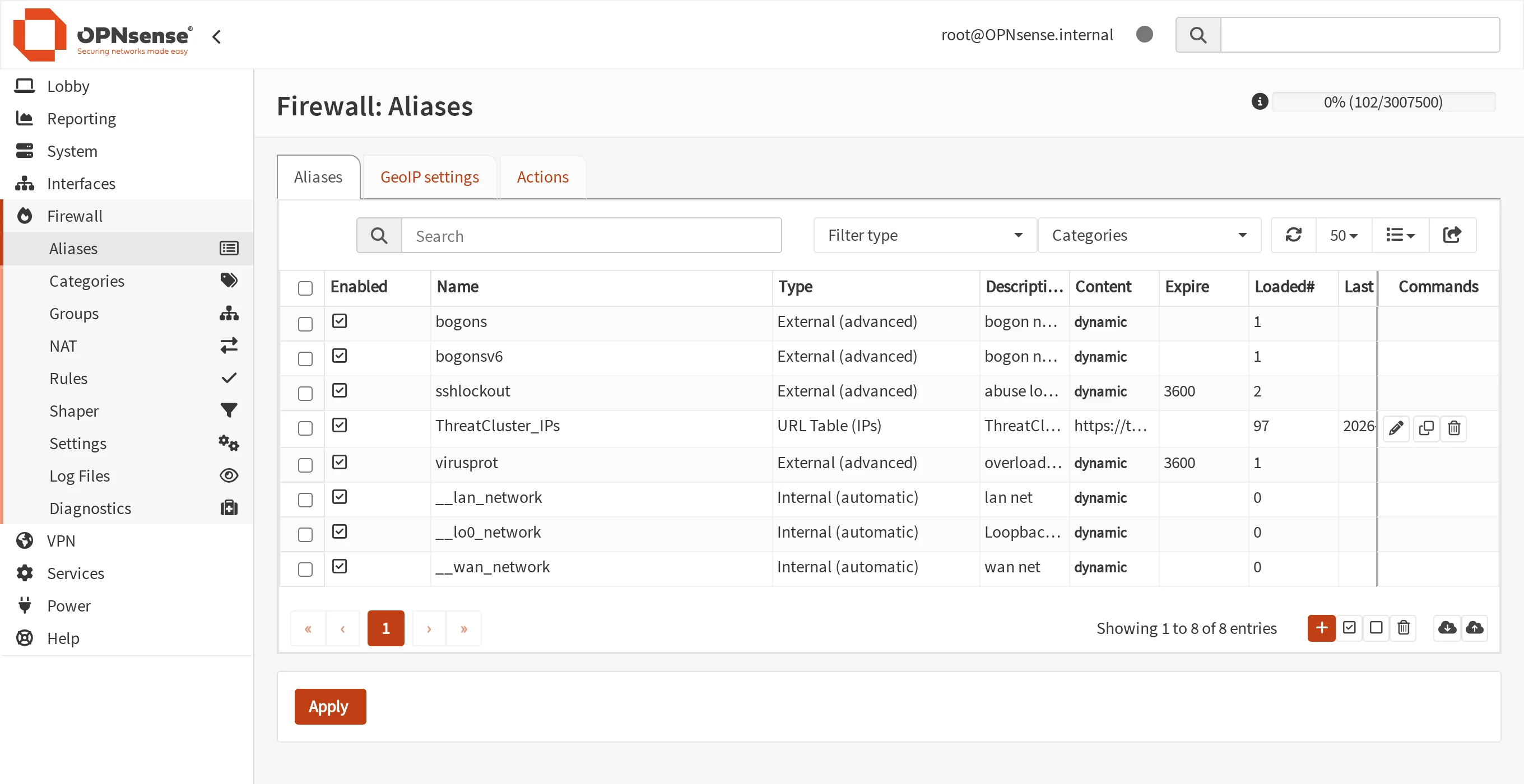The height and width of the screenshot is (784, 1524).
Task: Open the 50 rows-per-page dropdown
Action: pyautogui.click(x=1344, y=235)
